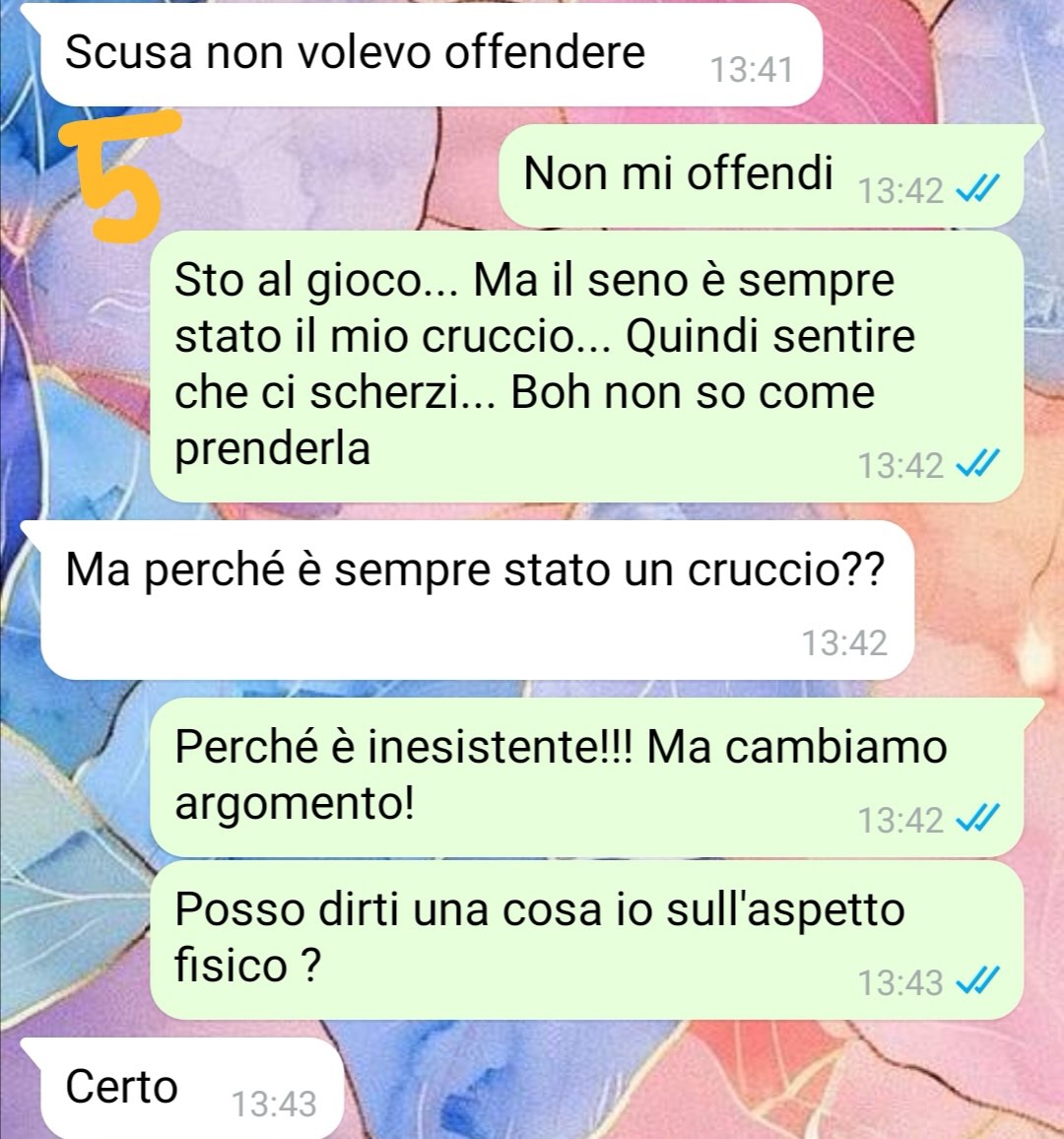Tap the word "argomento!" in the green bubble
Image resolution: width=1064 pixels, height=1139 pixels.
click(295, 805)
